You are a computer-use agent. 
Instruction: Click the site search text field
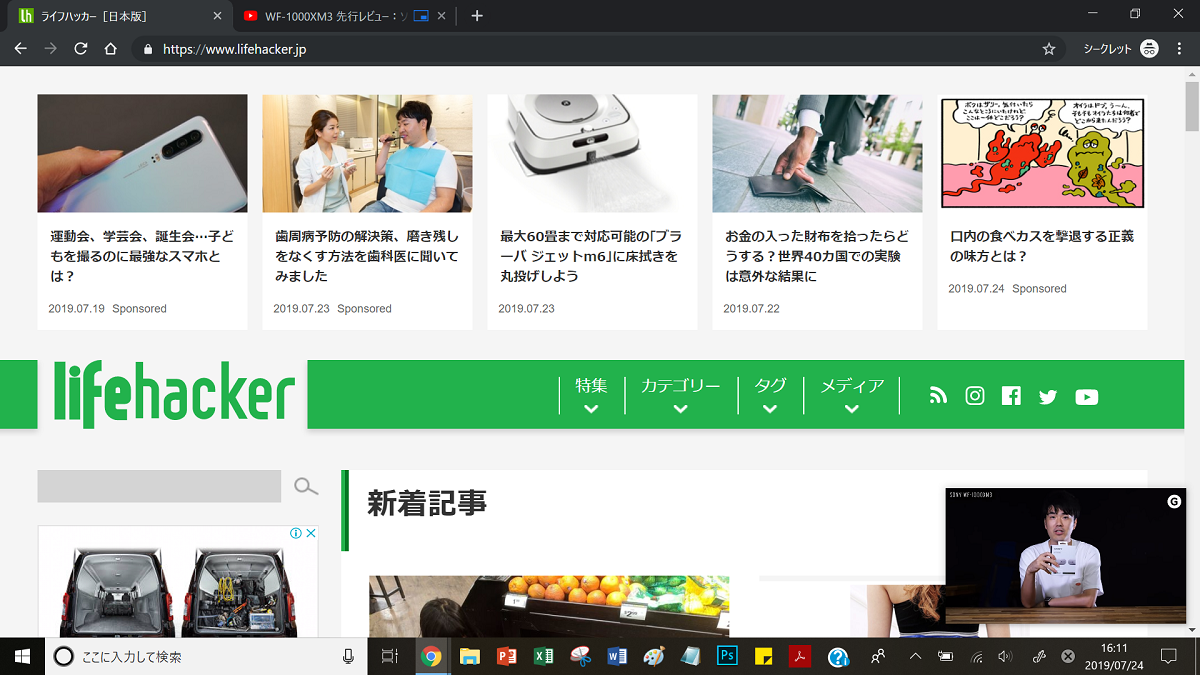click(159, 486)
